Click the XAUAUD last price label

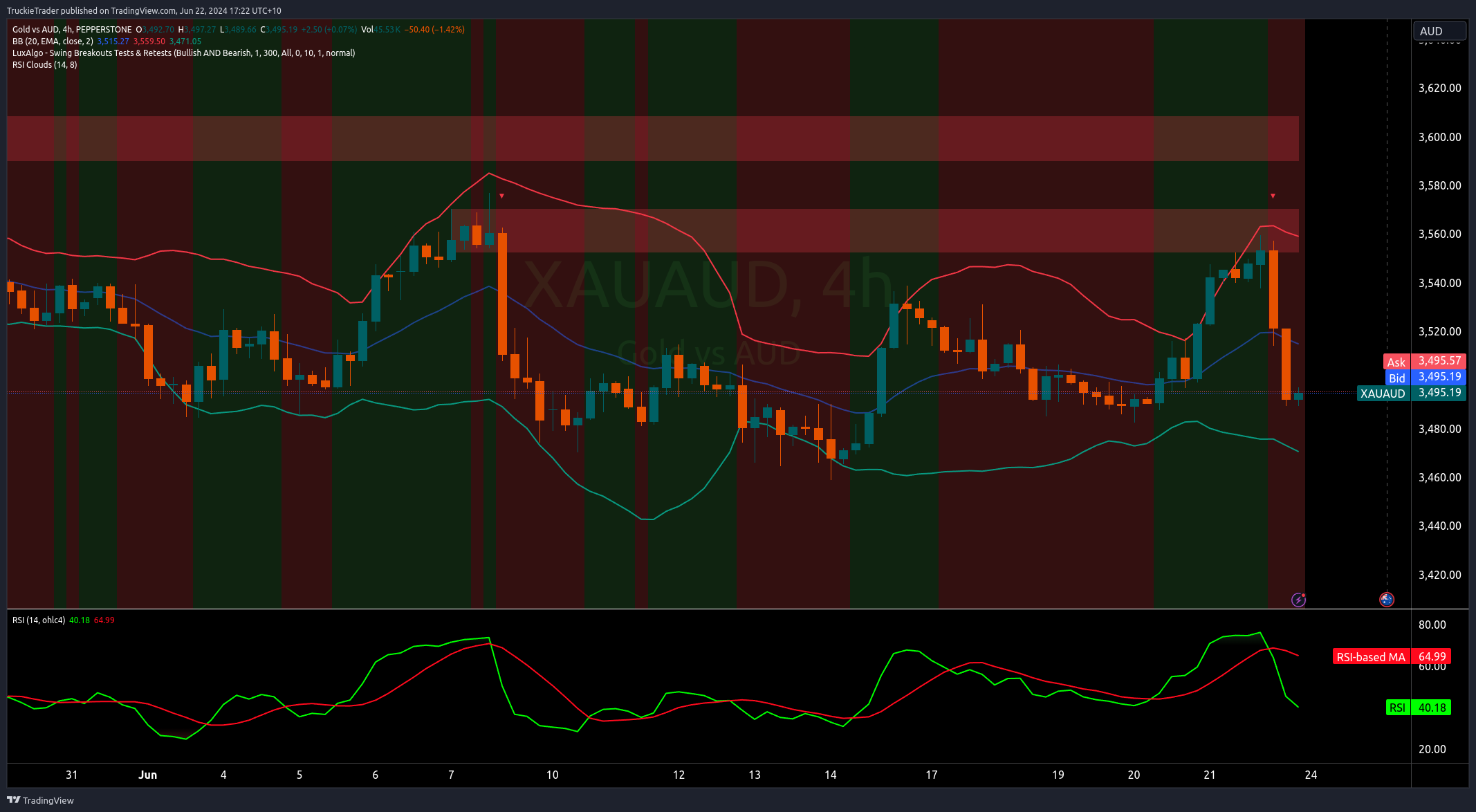pyautogui.click(x=1411, y=393)
